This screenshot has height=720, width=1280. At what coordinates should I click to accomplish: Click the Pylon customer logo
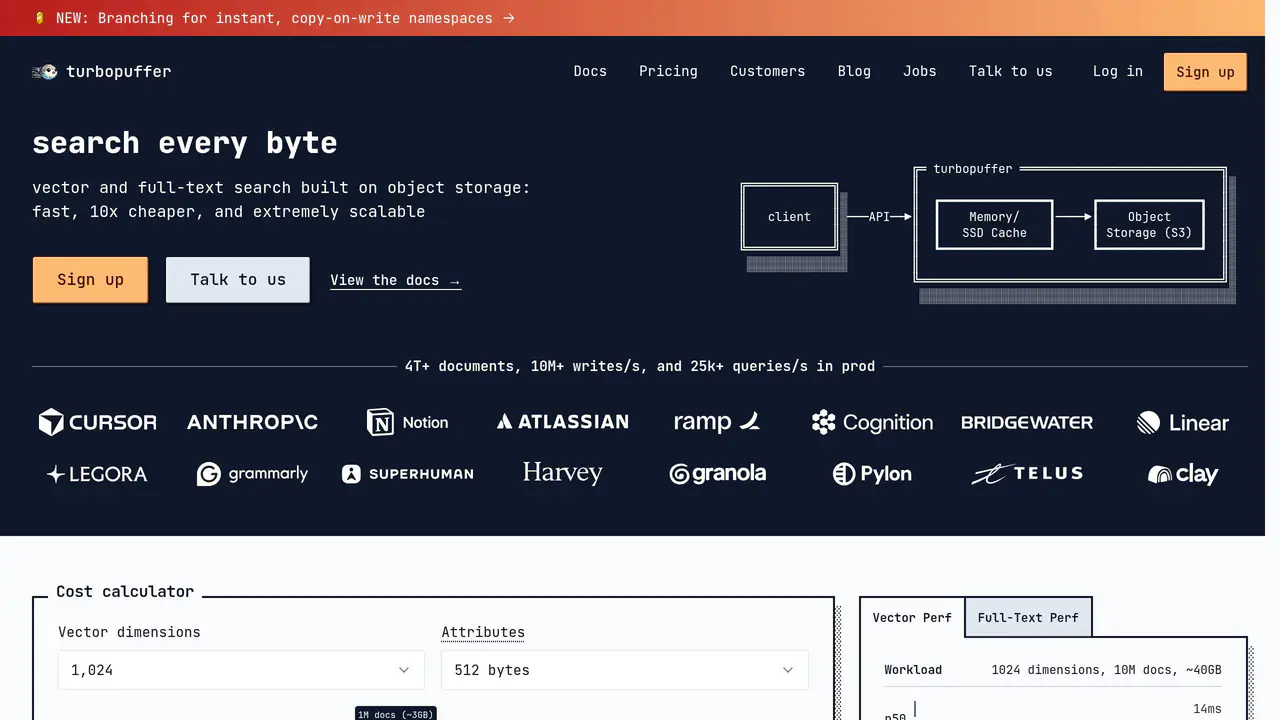point(872,474)
